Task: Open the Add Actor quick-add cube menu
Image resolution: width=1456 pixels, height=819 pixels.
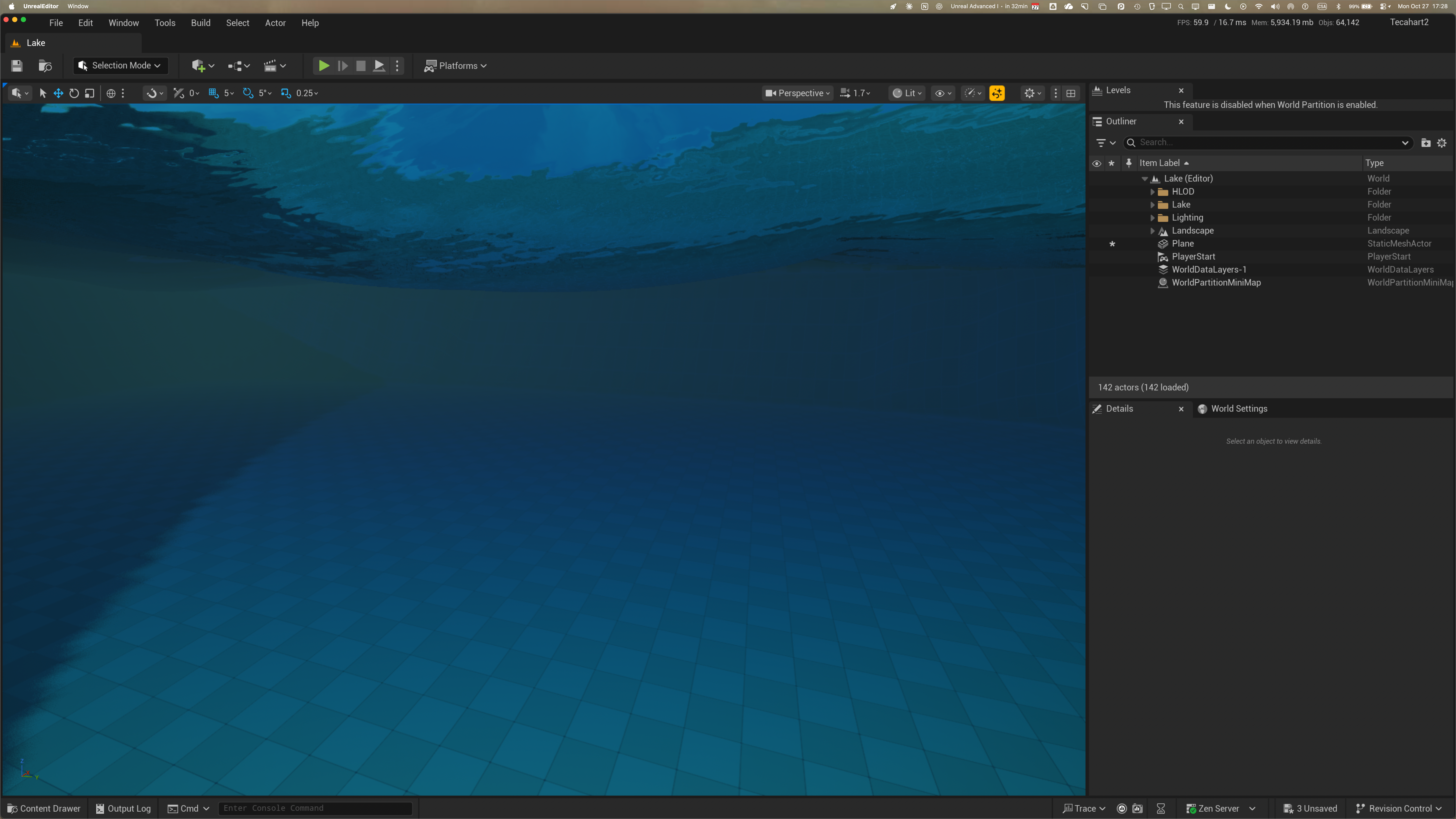Action: (203, 66)
